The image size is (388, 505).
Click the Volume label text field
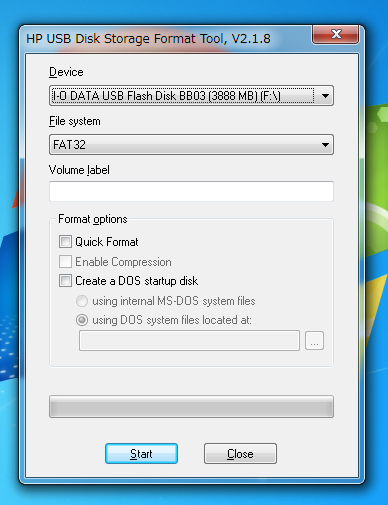[x=191, y=191]
